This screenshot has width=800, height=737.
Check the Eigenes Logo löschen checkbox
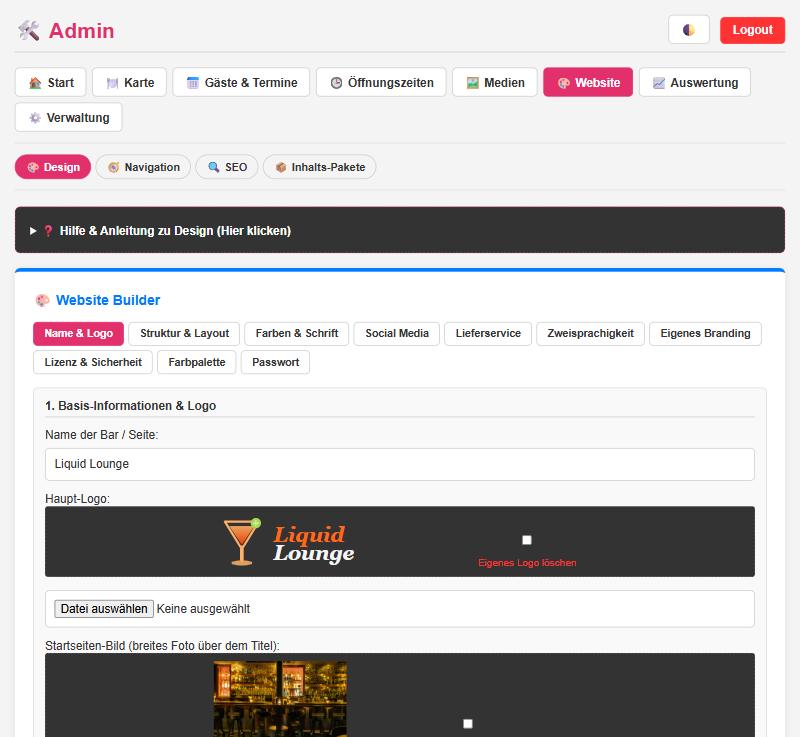point(527,540)
